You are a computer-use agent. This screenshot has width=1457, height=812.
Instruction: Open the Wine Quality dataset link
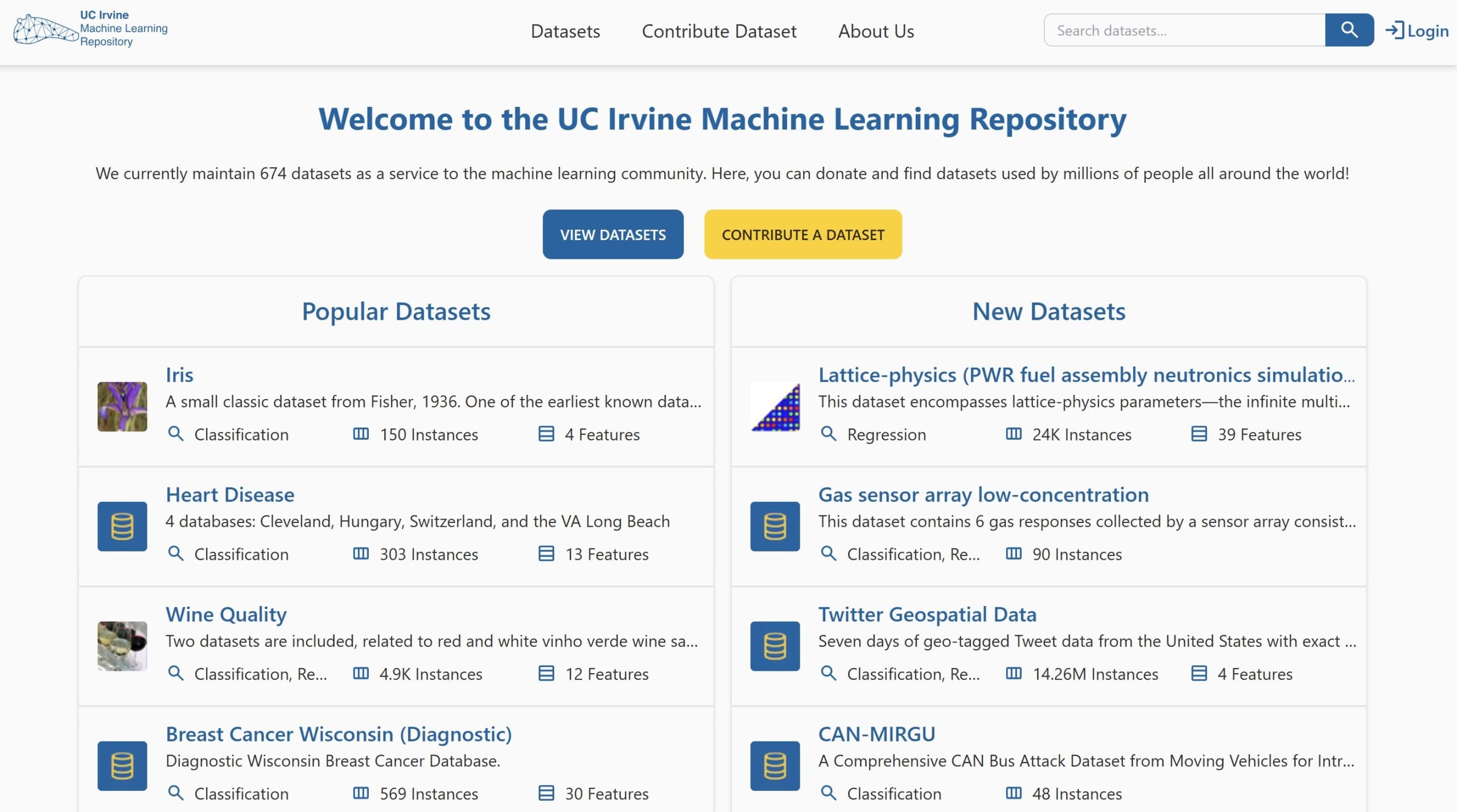click(x=226, y=614)
